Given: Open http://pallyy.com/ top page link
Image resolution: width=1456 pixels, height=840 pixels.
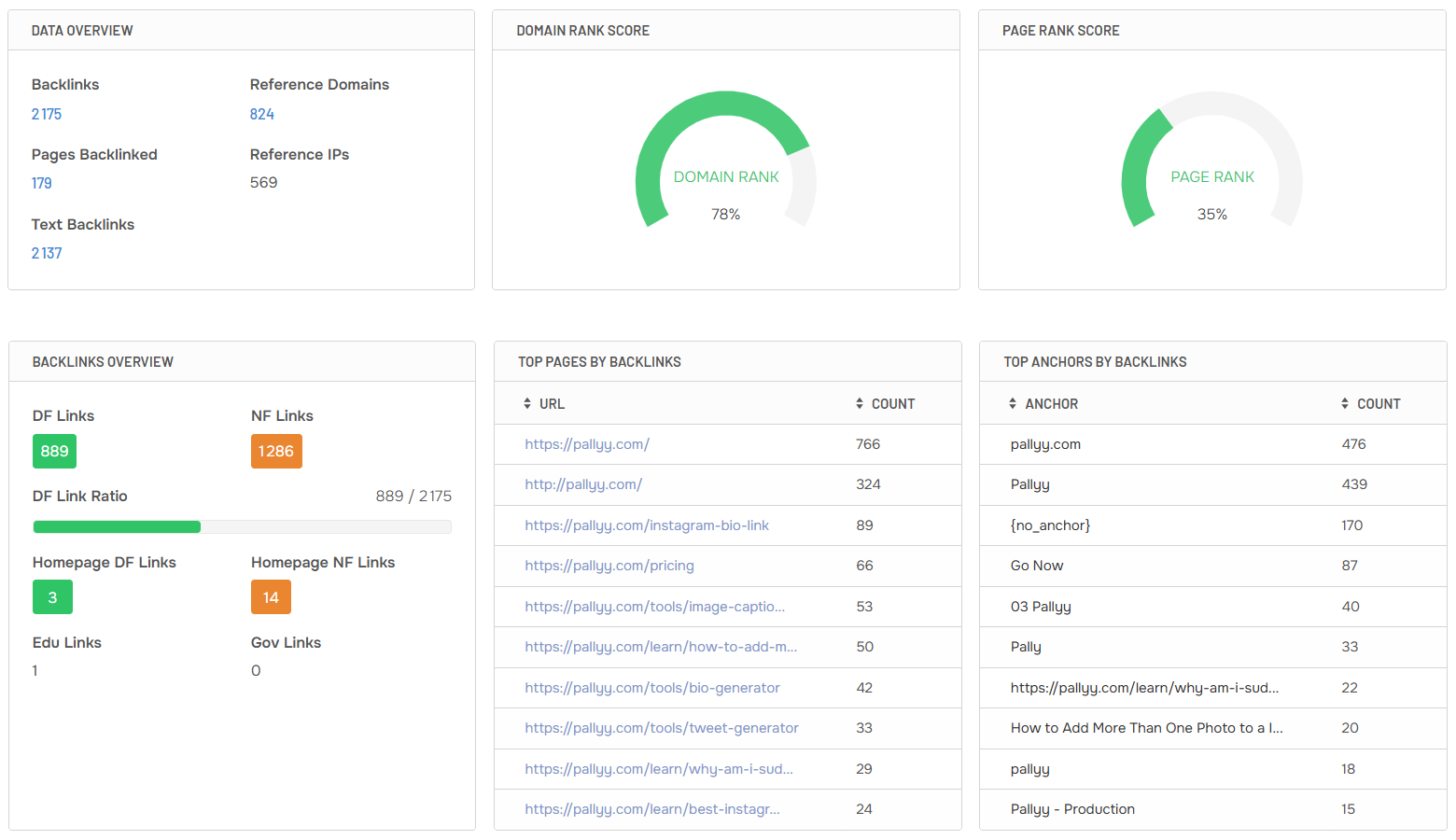Looking at the screenshot, I should coord(583,484).
